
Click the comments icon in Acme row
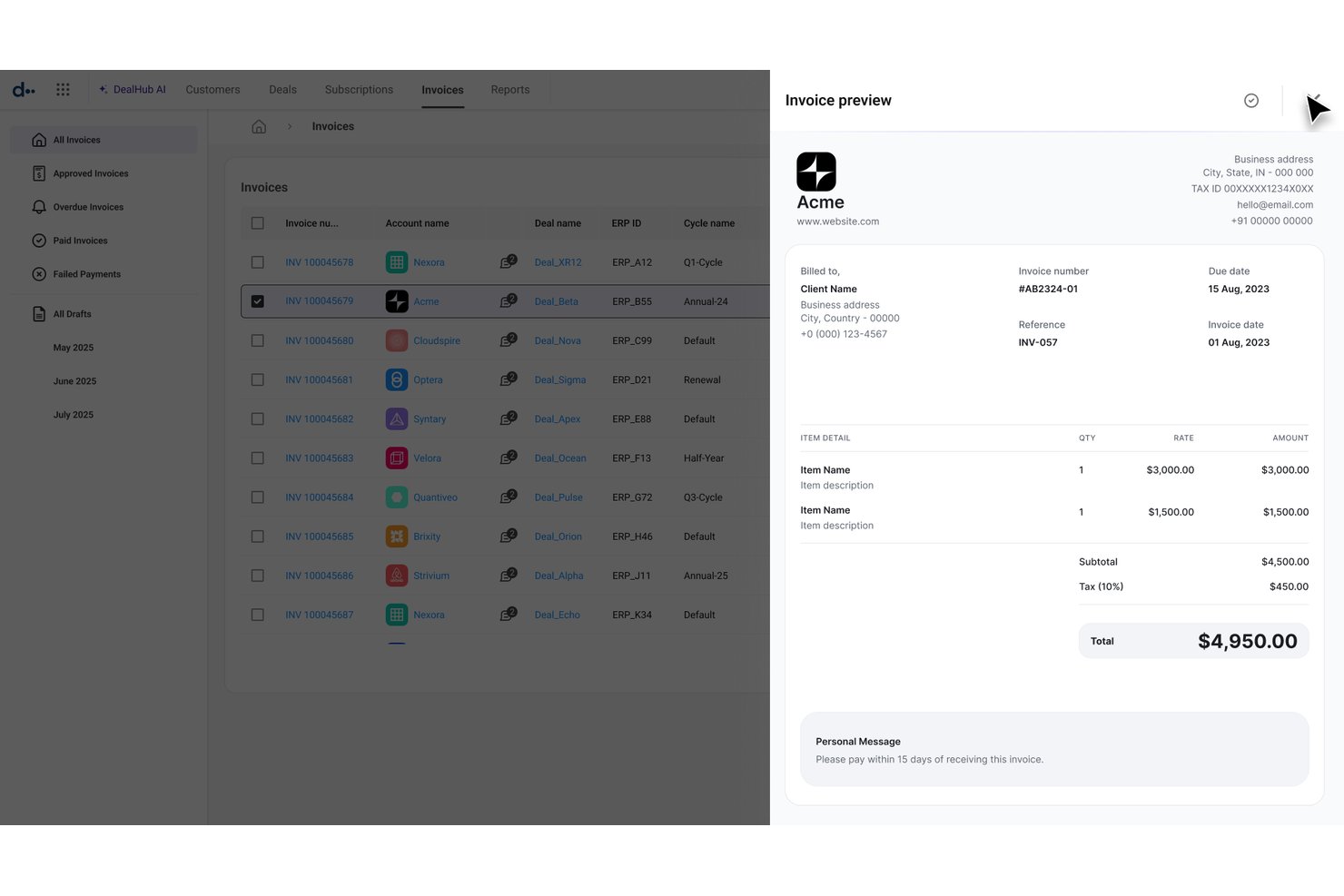(x=509, y=300)
